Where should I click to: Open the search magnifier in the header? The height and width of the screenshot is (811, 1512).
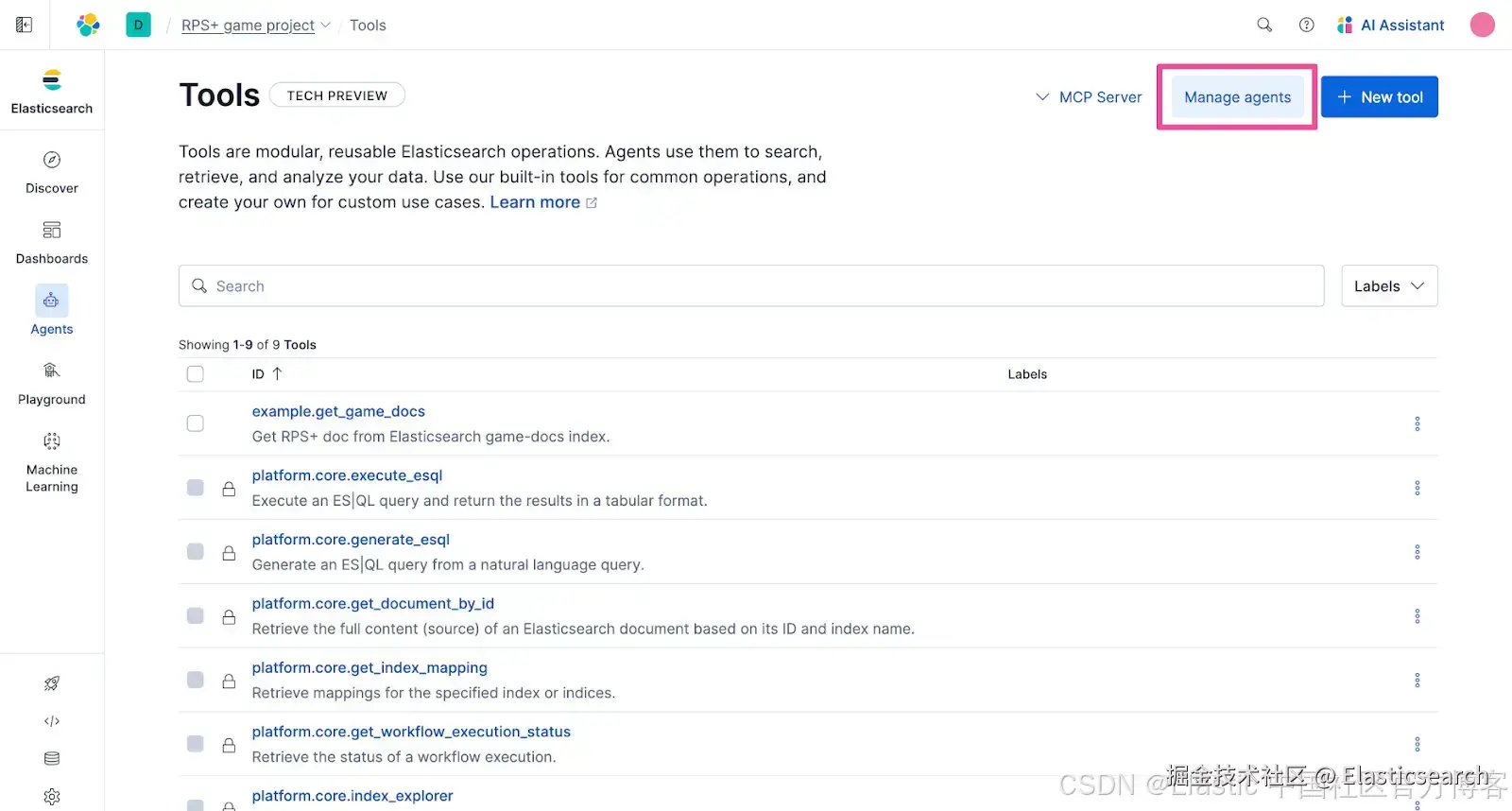coord(1264,25)
